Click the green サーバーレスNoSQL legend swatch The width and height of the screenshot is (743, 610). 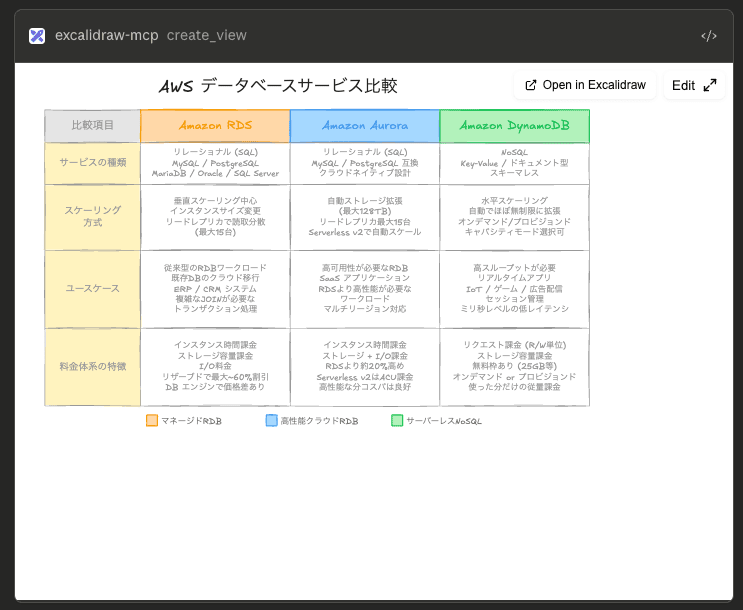(397, 420)
